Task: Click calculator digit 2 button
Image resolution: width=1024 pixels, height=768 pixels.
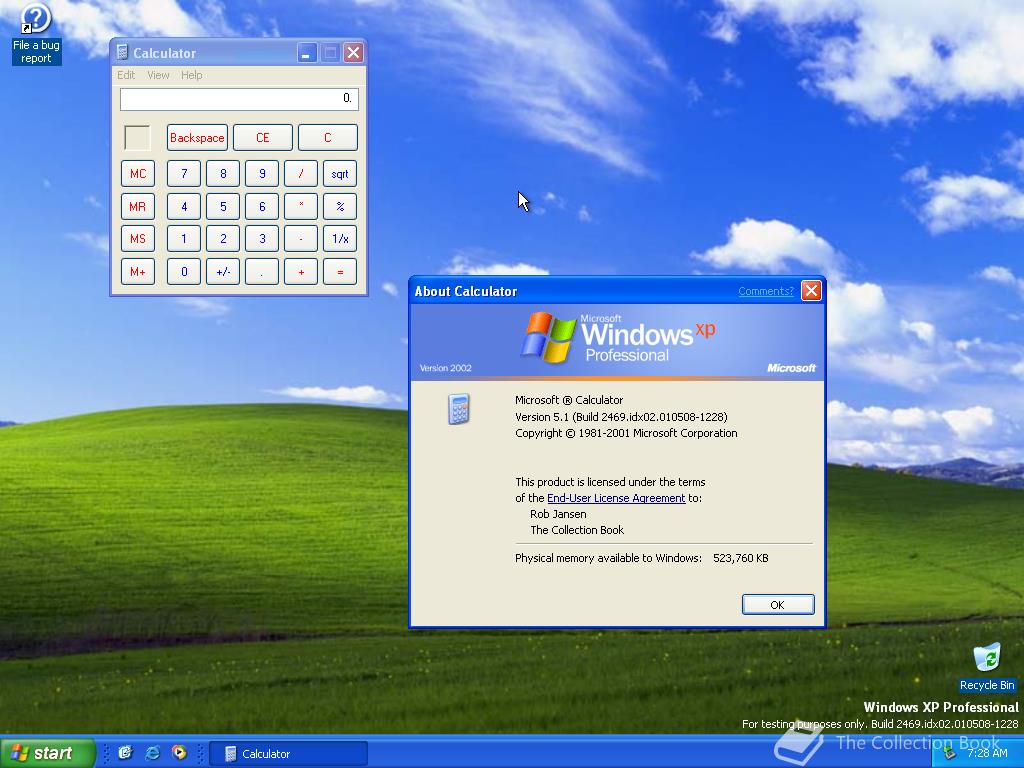Action: click(x=223, y=239)
